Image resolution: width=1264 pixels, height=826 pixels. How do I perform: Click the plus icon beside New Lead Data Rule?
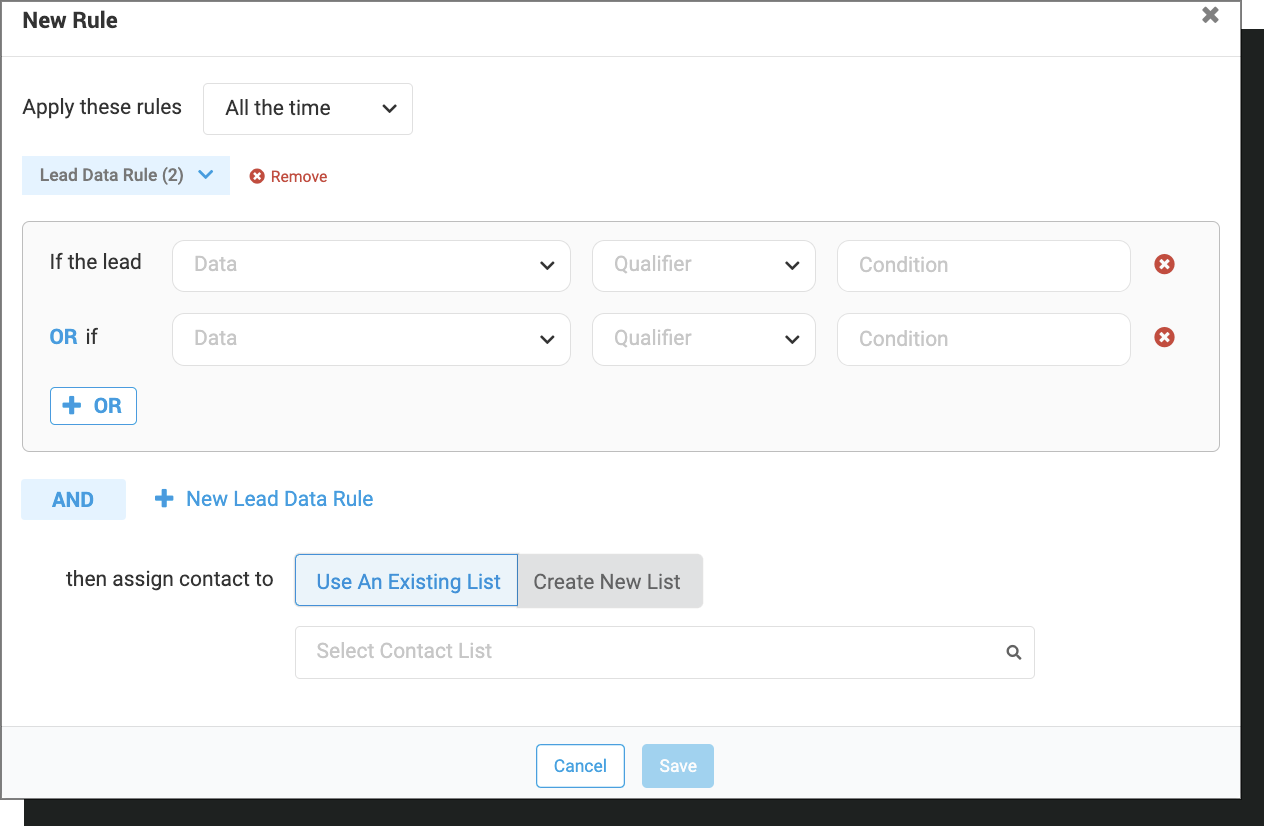pos(164,499)
